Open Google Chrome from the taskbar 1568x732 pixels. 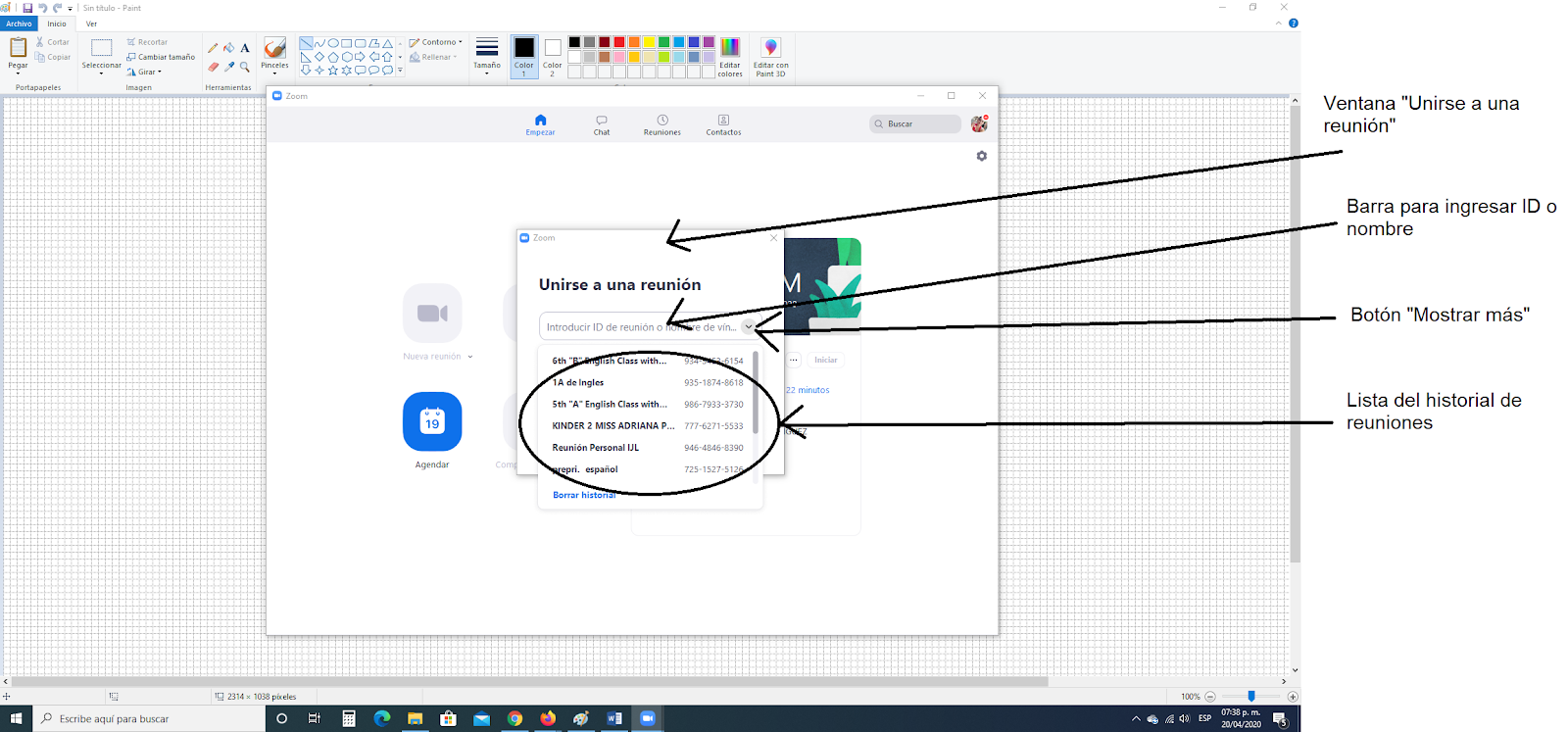(x=514, y=718)
